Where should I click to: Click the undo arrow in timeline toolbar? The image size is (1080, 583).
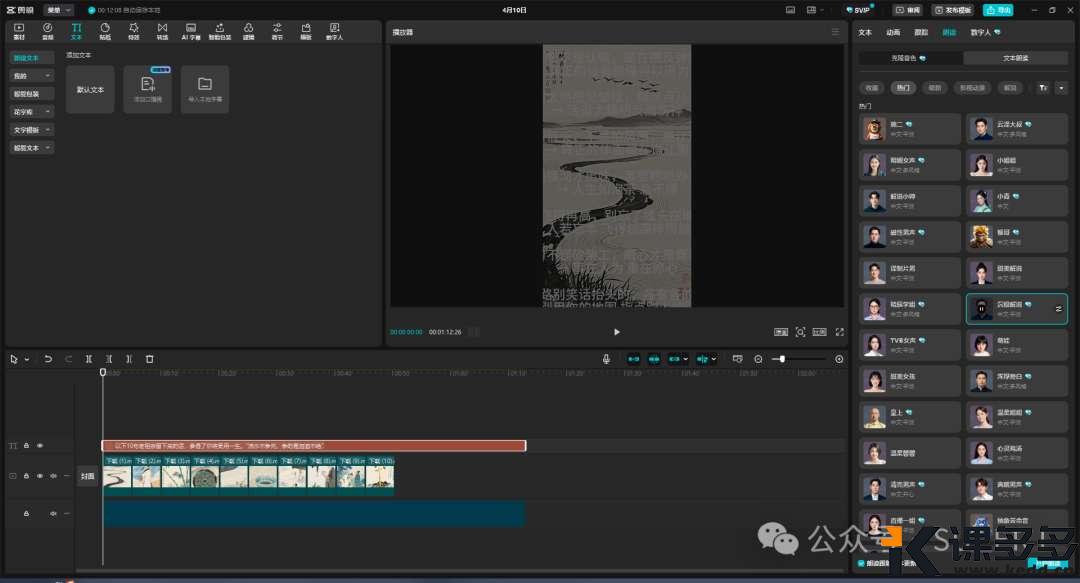[x=48, y=359]
